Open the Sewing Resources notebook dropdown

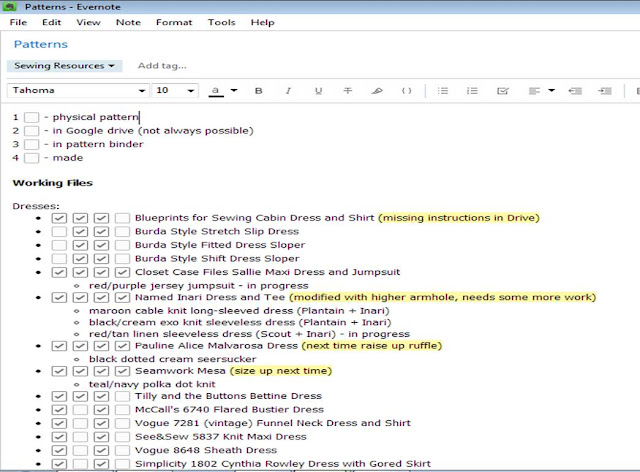click(x=64, y=66)
